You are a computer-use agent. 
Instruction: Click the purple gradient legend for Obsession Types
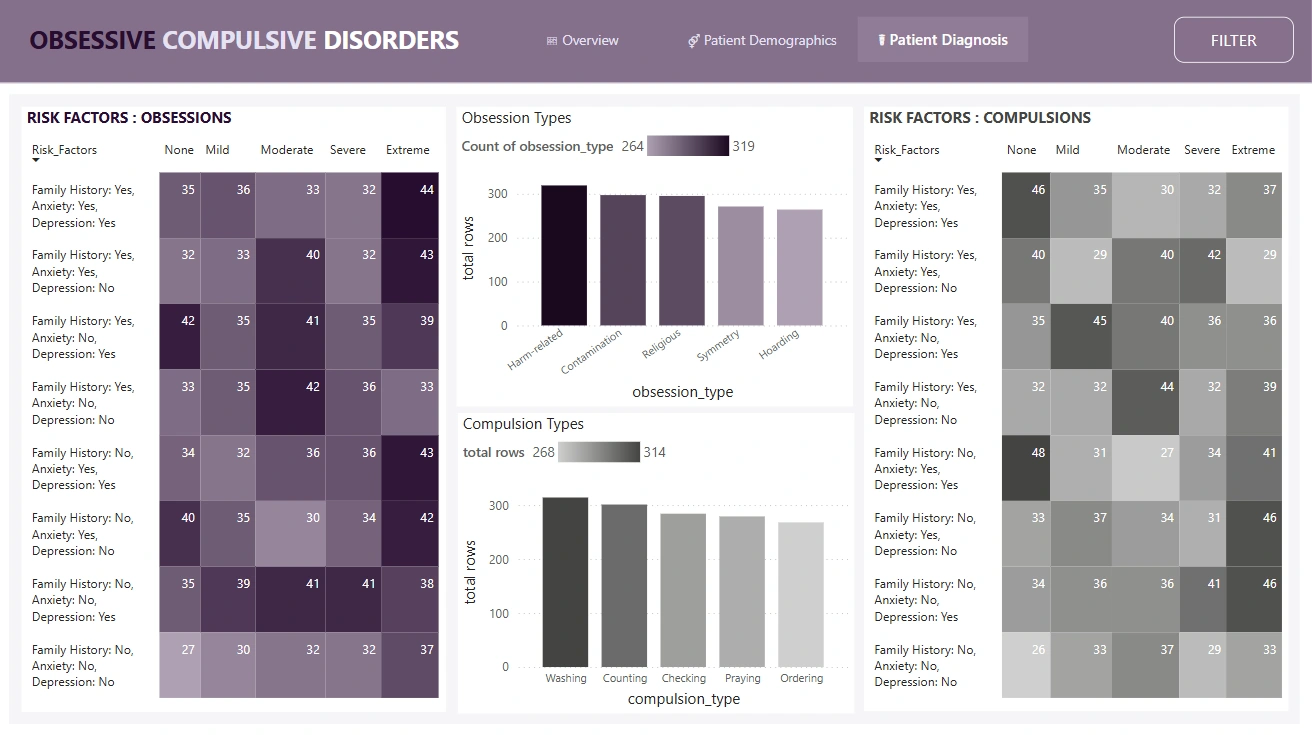(688, 146)
